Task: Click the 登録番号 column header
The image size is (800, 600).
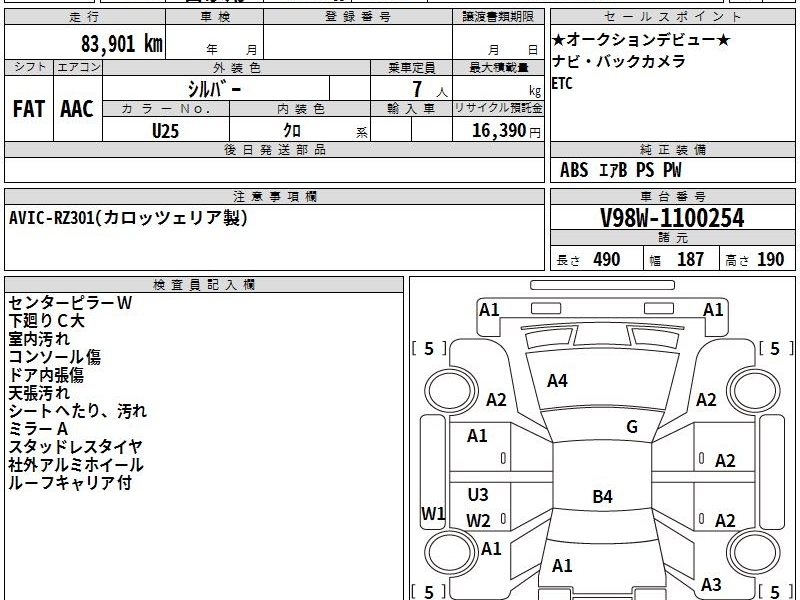Action: click(x=358, y=17)
